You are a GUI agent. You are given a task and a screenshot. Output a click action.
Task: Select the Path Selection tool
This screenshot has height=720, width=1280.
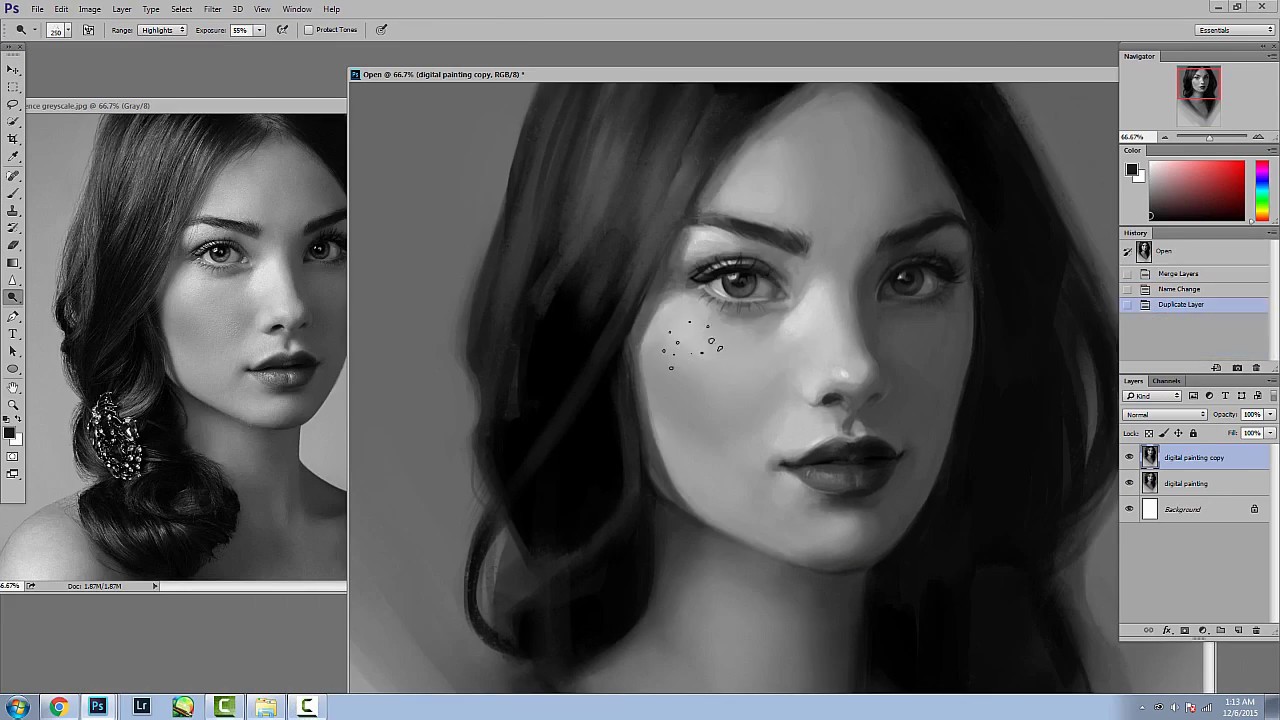13,351
